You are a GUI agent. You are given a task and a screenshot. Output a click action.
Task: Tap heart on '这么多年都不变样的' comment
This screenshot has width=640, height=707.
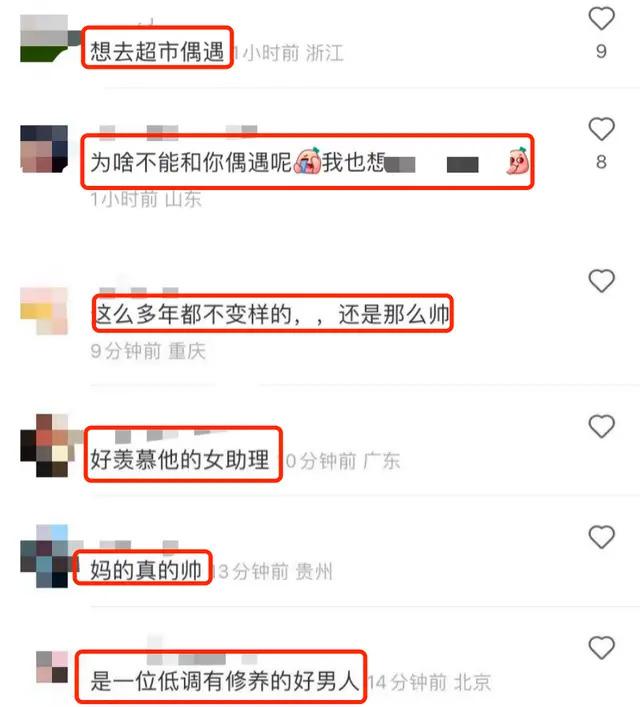point(602,280)
